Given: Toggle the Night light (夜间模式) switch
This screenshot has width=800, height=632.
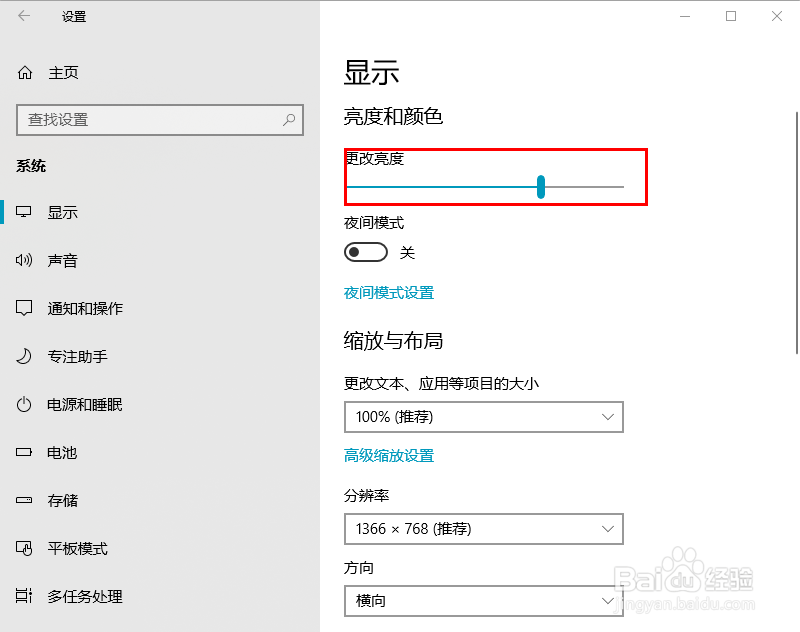Looking at the screenshot, I should pyautogui.click(x=365, y=253).
